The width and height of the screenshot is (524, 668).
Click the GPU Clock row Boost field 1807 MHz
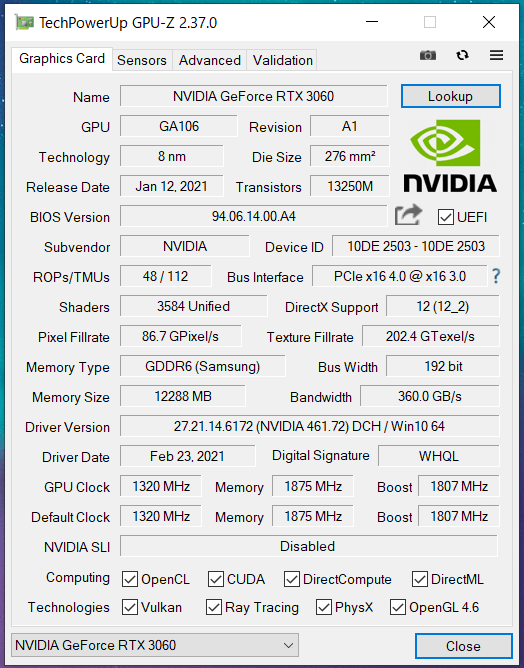(458, 487)
